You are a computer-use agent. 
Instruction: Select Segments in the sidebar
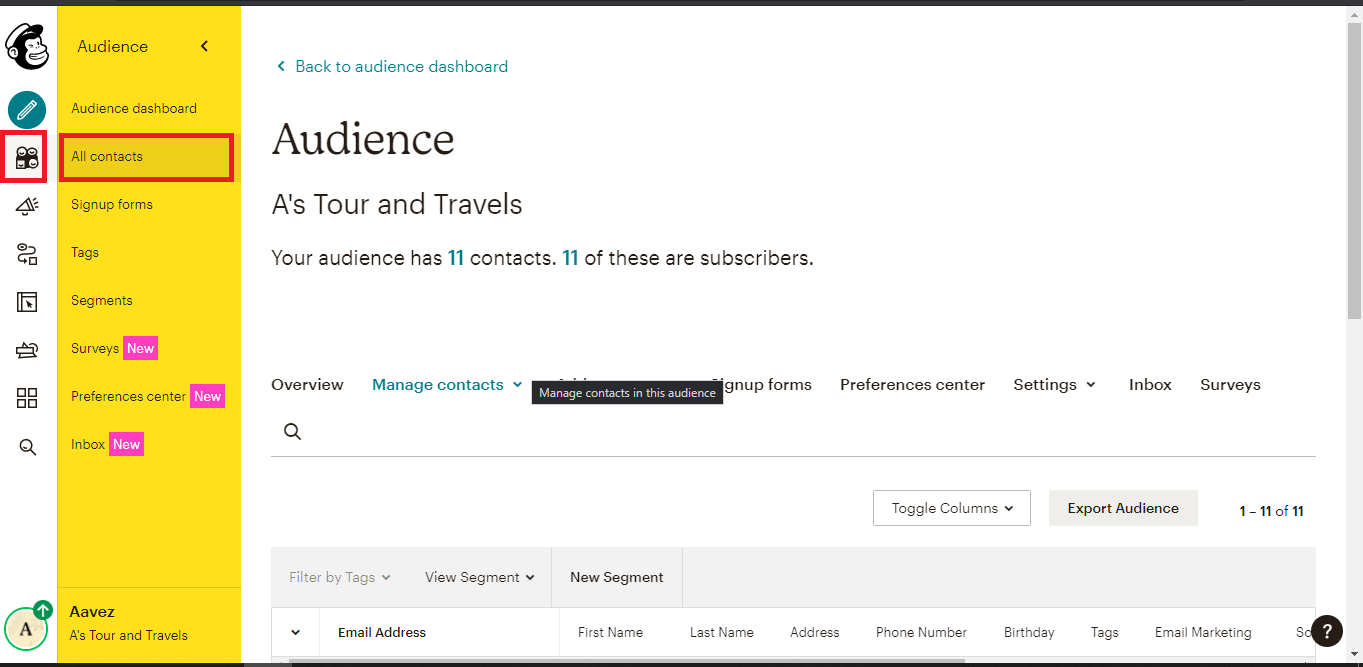[102, 301]
